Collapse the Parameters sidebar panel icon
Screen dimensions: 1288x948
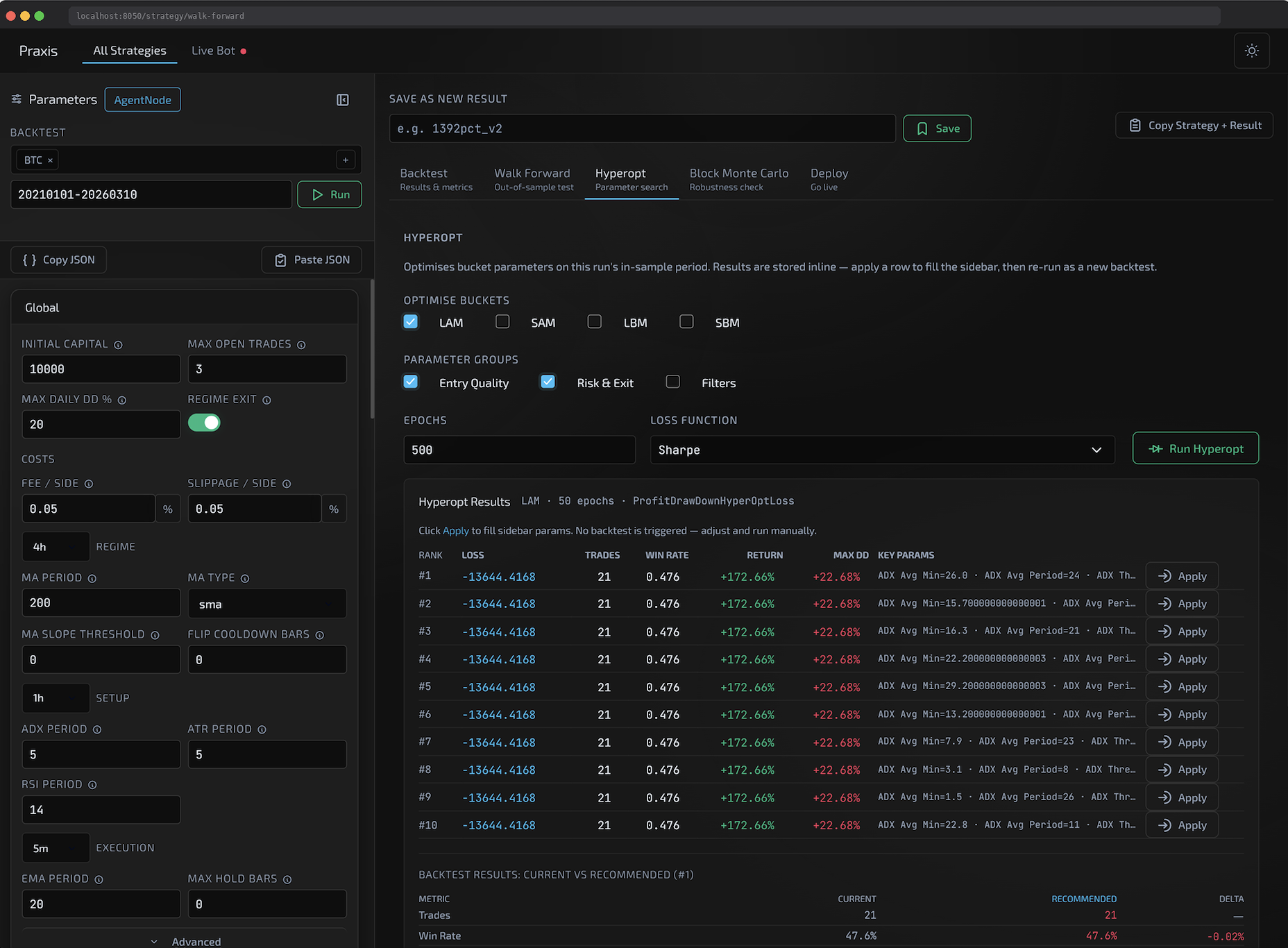(x=343, y=100)
